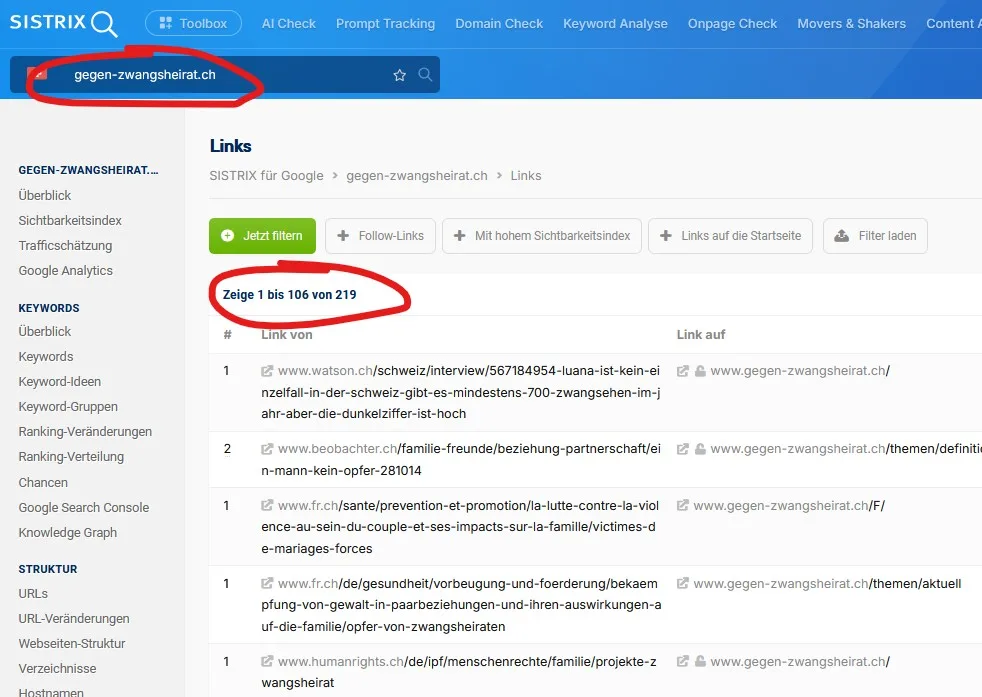
Task: Add Mit hohem Sichtbarkeitsindex filter
Action: [x=541, y=236]
